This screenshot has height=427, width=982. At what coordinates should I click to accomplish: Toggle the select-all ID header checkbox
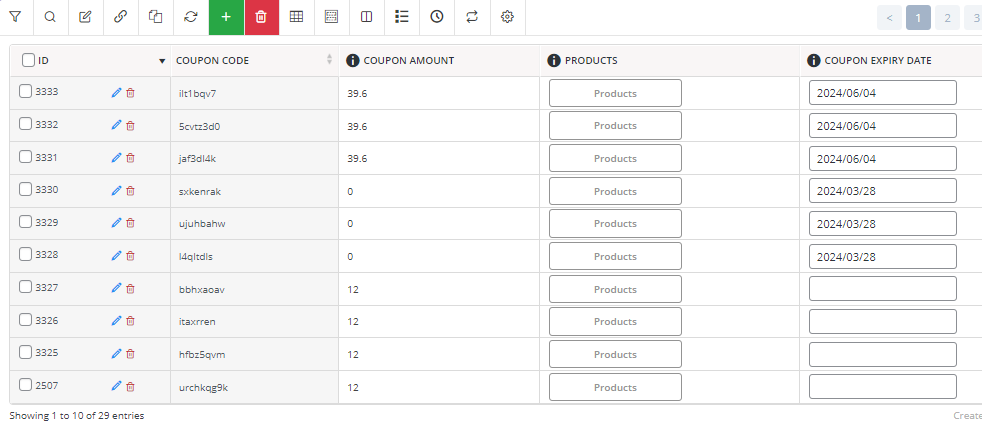[28, 60]
